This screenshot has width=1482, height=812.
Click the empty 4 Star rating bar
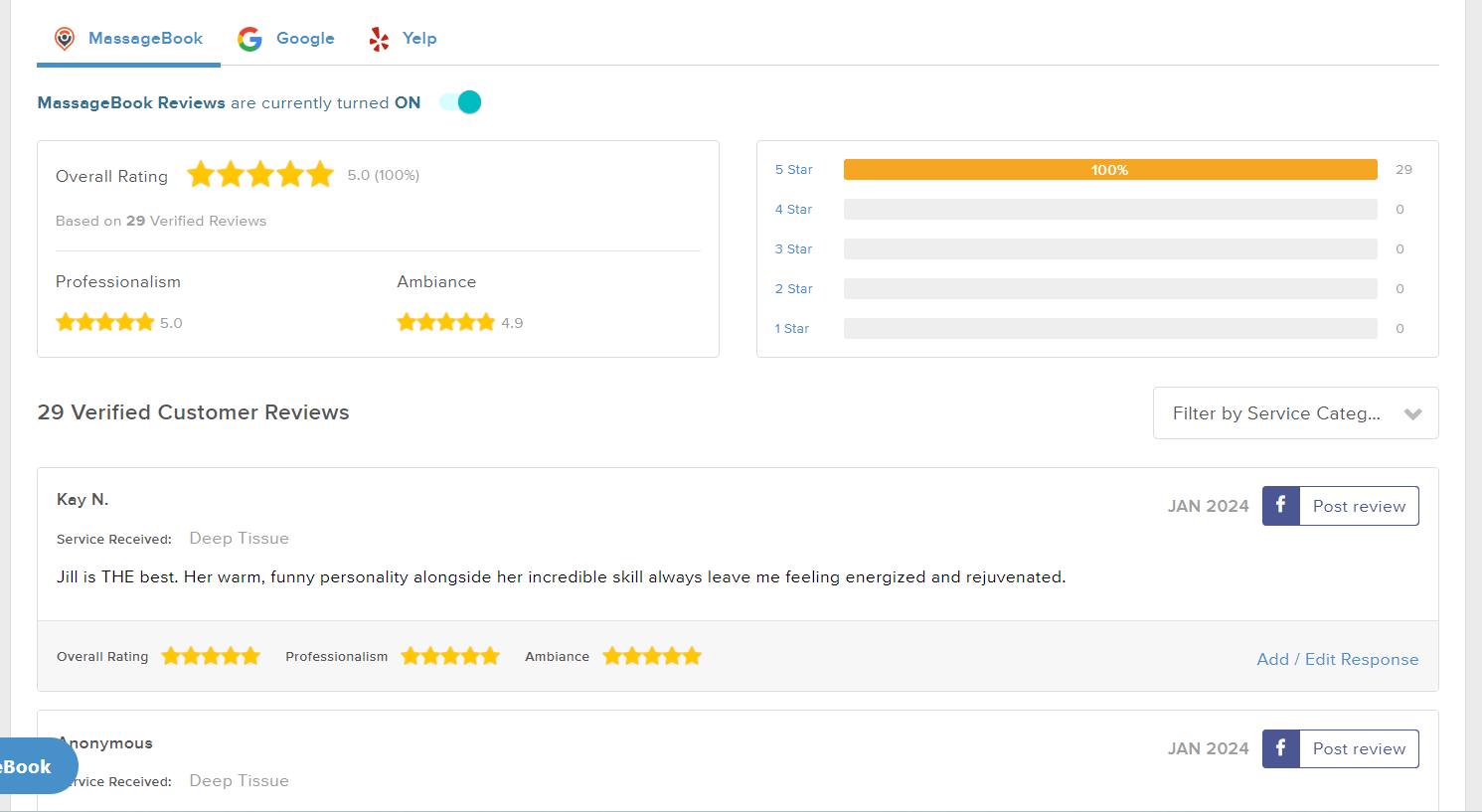coord(1110,210)
